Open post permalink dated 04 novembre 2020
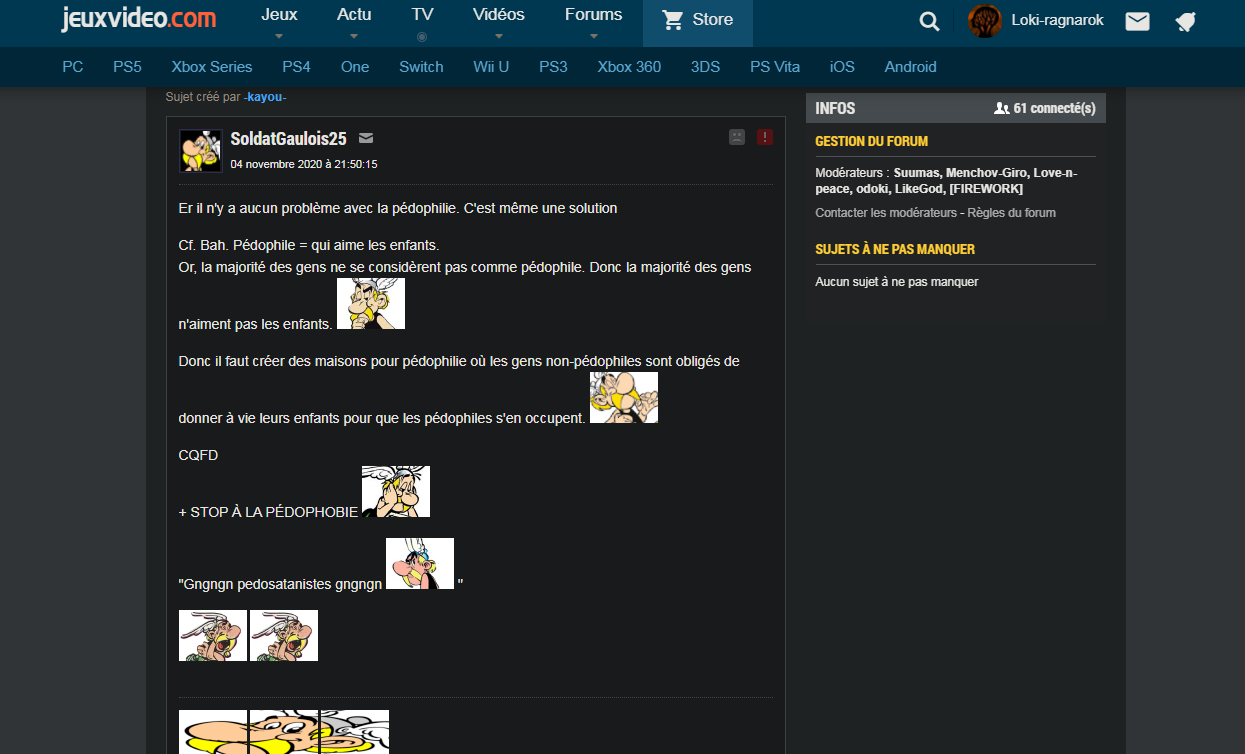Viewport: 1245px width, 754px height. [303, 164]
